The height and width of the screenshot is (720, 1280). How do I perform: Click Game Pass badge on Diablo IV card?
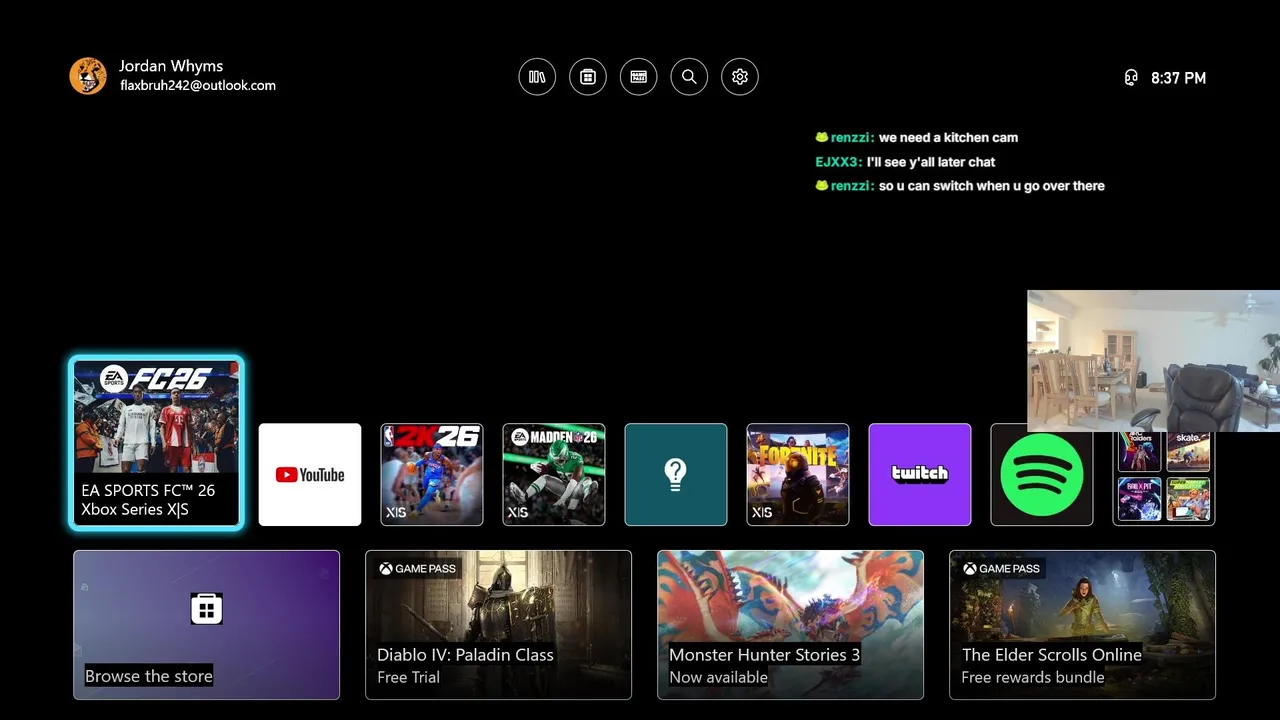click(417, 569)
